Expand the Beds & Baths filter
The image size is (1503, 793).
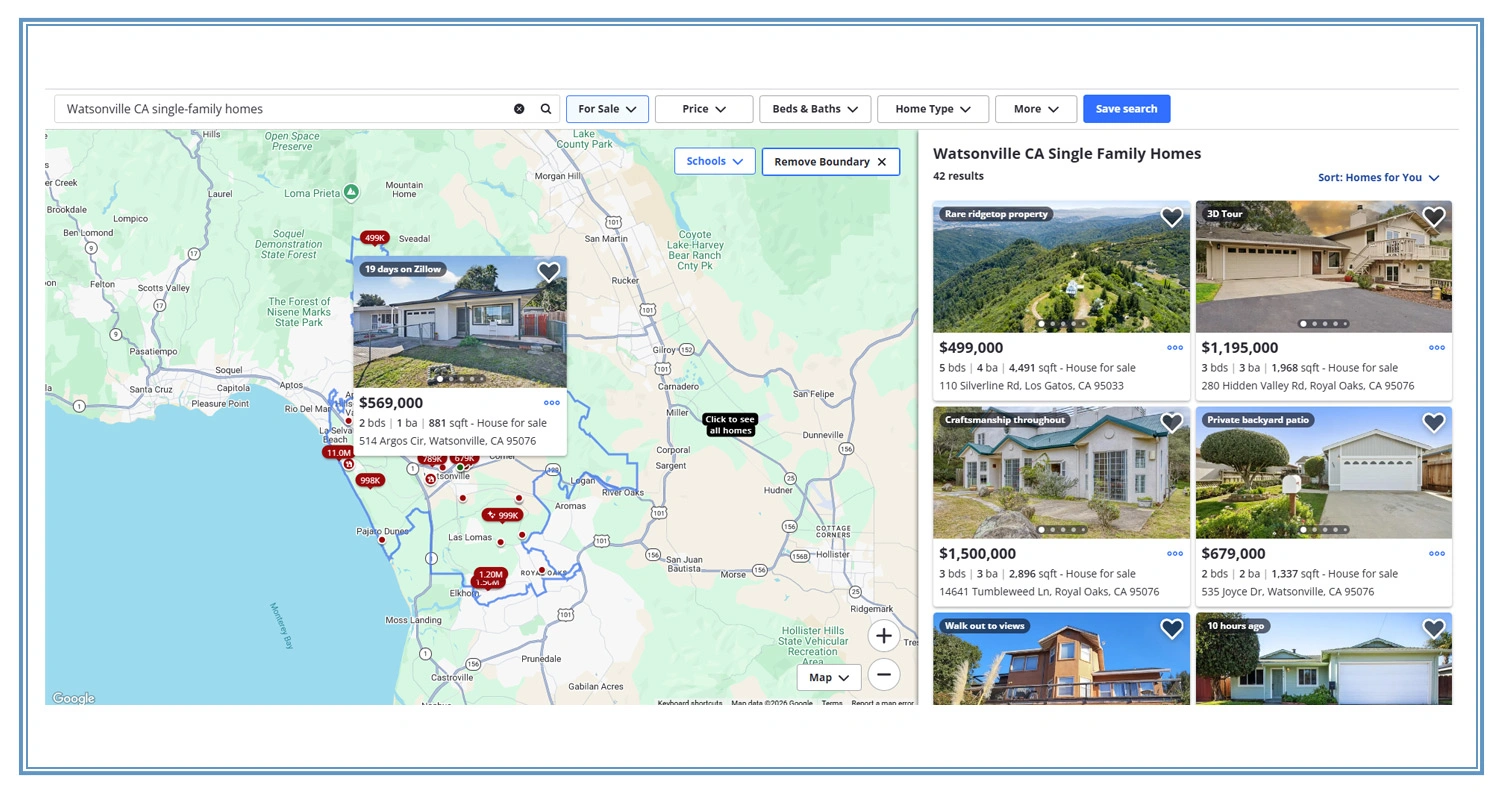coord(815,109)
